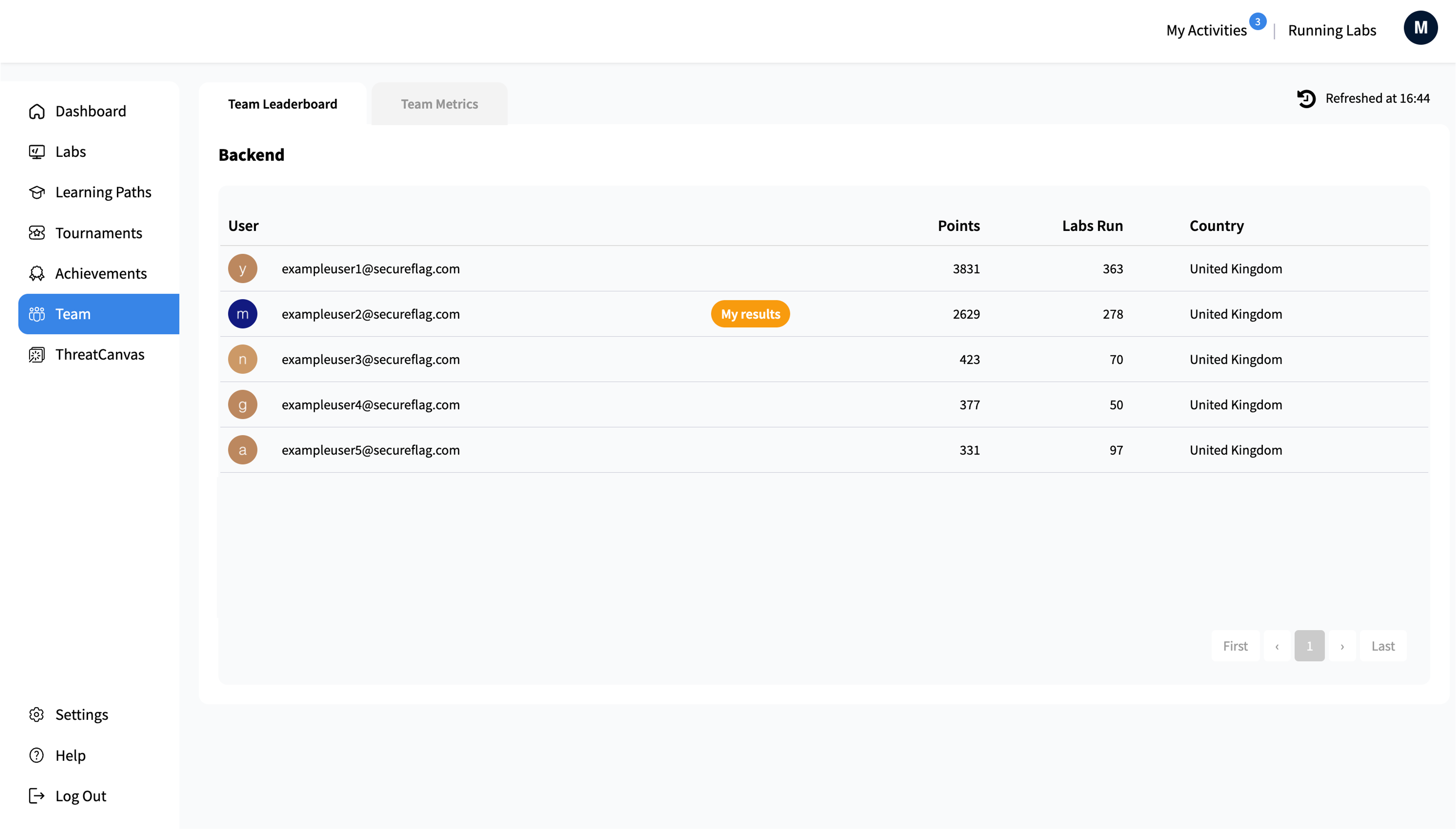The width and height of the screenshot is (1456, 829).
Task: Go to Last page of leaderboard
Action: (1383, 646)
